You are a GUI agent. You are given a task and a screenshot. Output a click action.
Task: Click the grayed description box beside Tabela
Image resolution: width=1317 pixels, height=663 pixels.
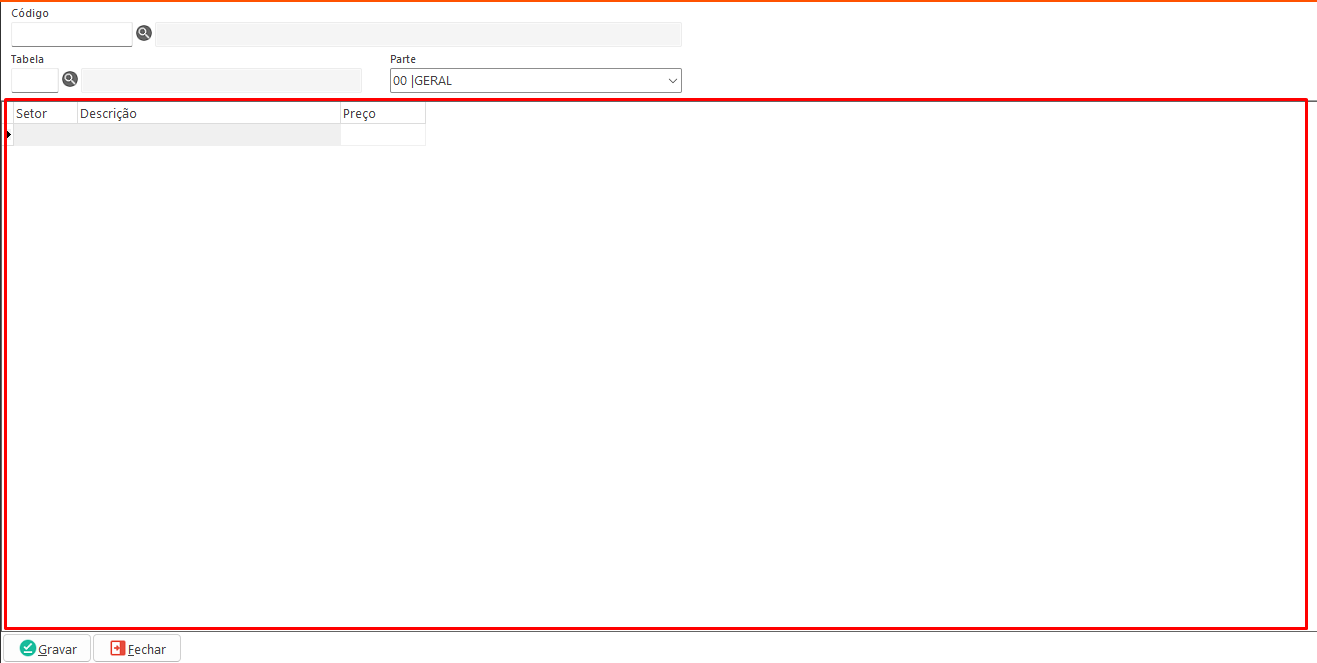pyautogui.click(x=221, y=80)
